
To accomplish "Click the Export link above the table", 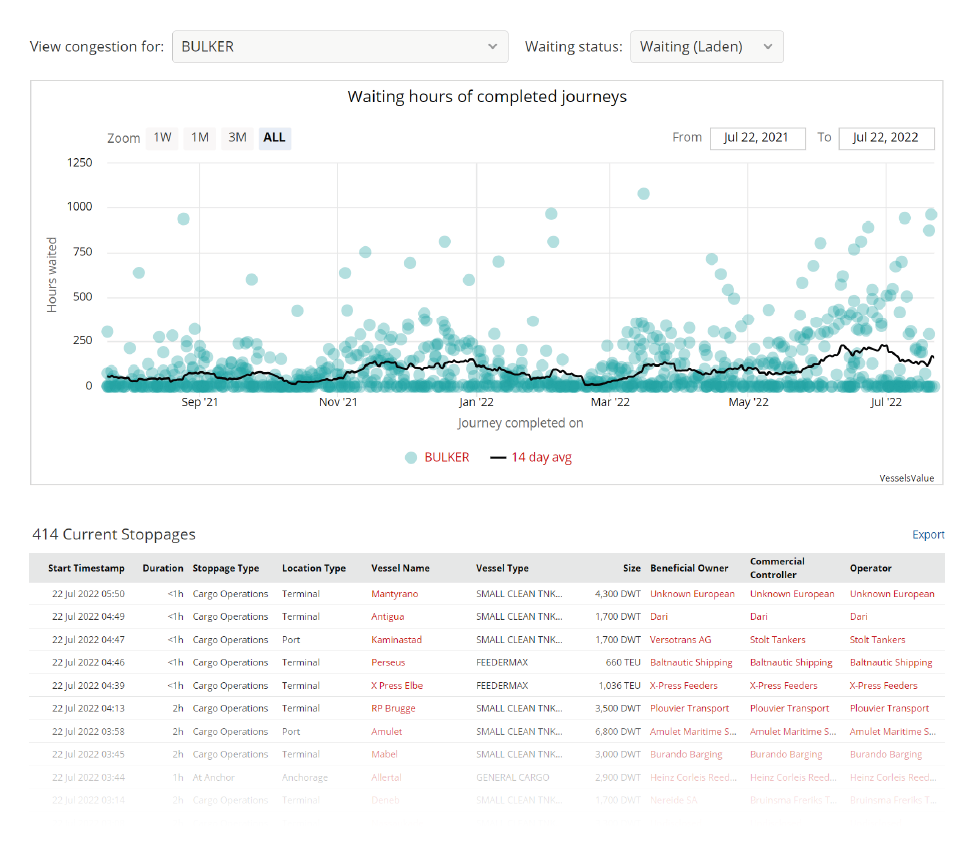I will click(x=928, y=534).
